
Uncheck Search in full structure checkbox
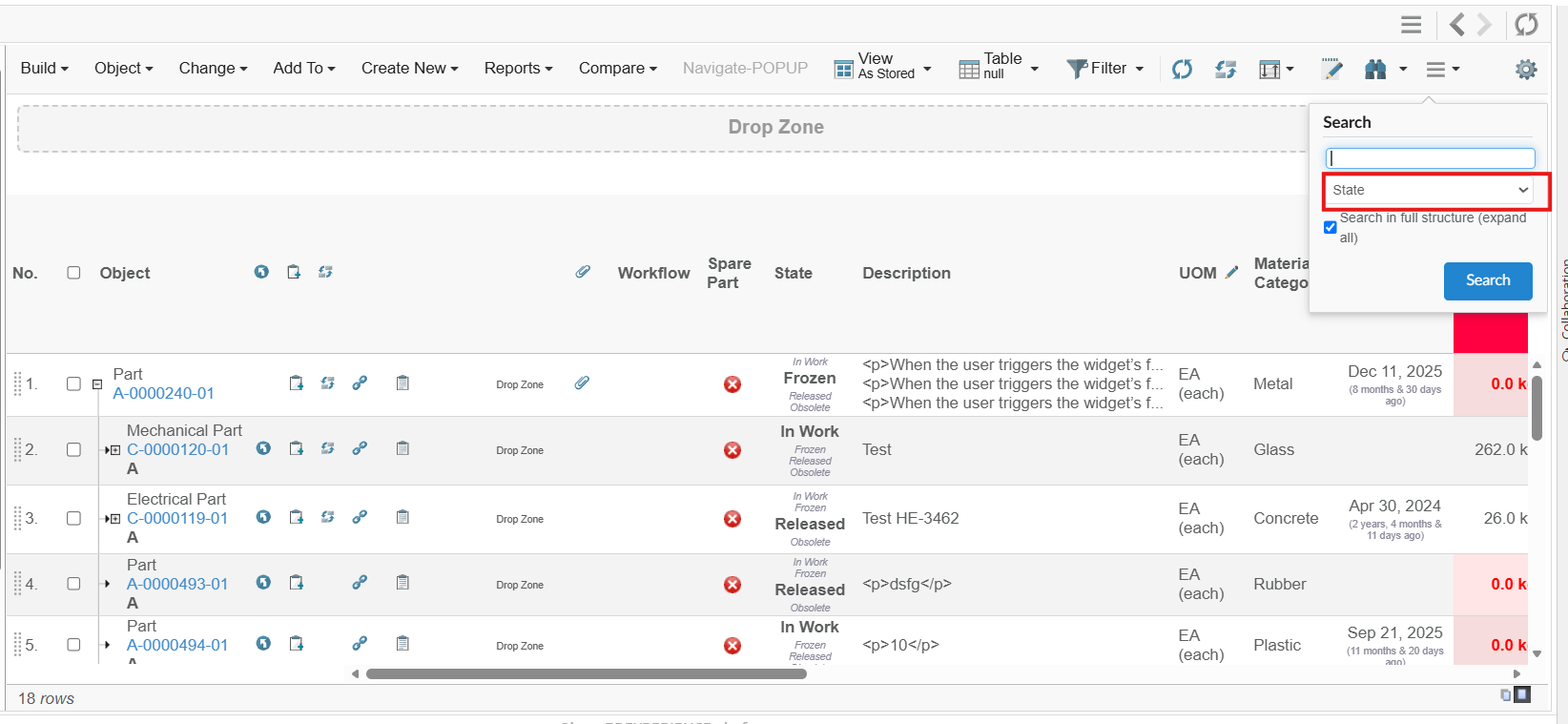pos(1330,227)
